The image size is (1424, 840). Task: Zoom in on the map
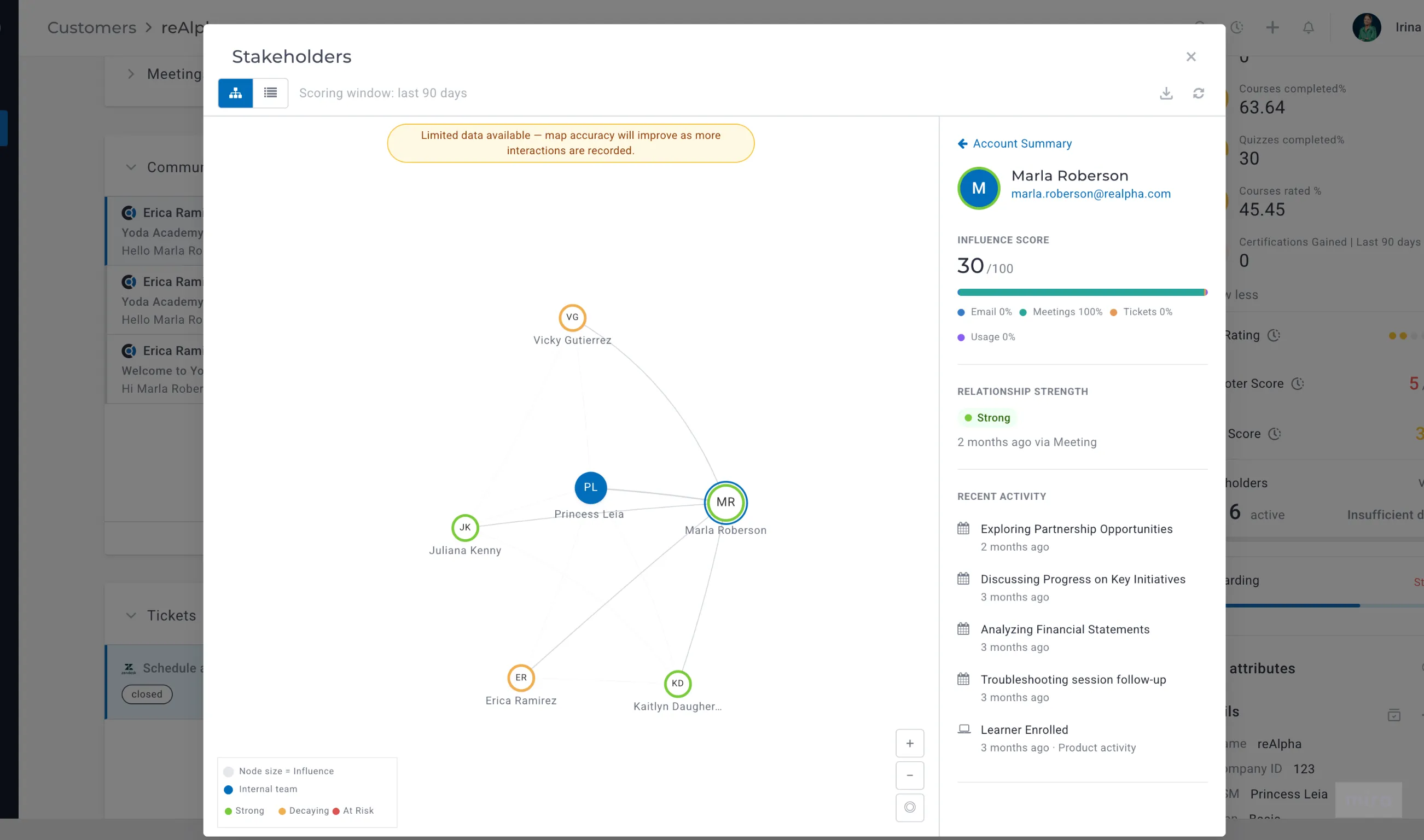tap(909, 743)
